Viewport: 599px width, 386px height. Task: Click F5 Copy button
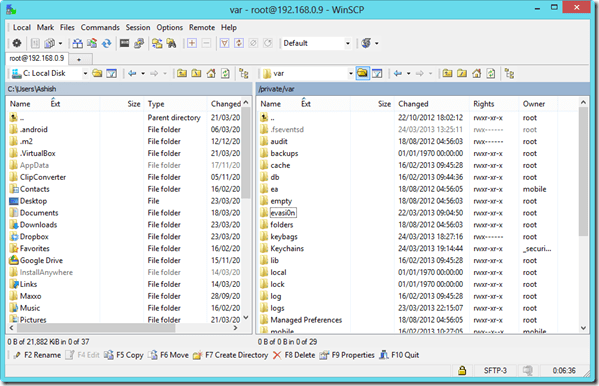[124, 355]
